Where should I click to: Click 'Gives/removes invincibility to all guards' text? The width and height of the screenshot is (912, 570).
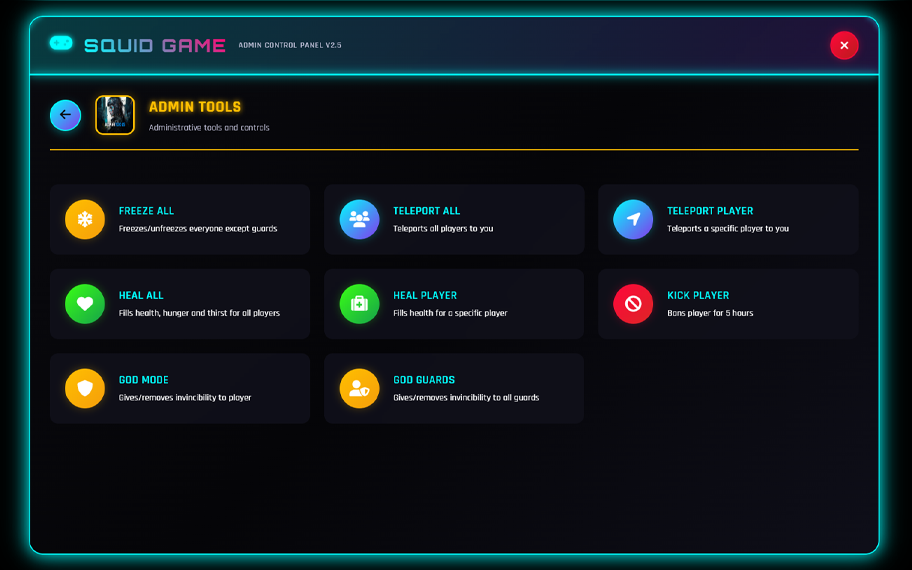click(x=466, y=397)
